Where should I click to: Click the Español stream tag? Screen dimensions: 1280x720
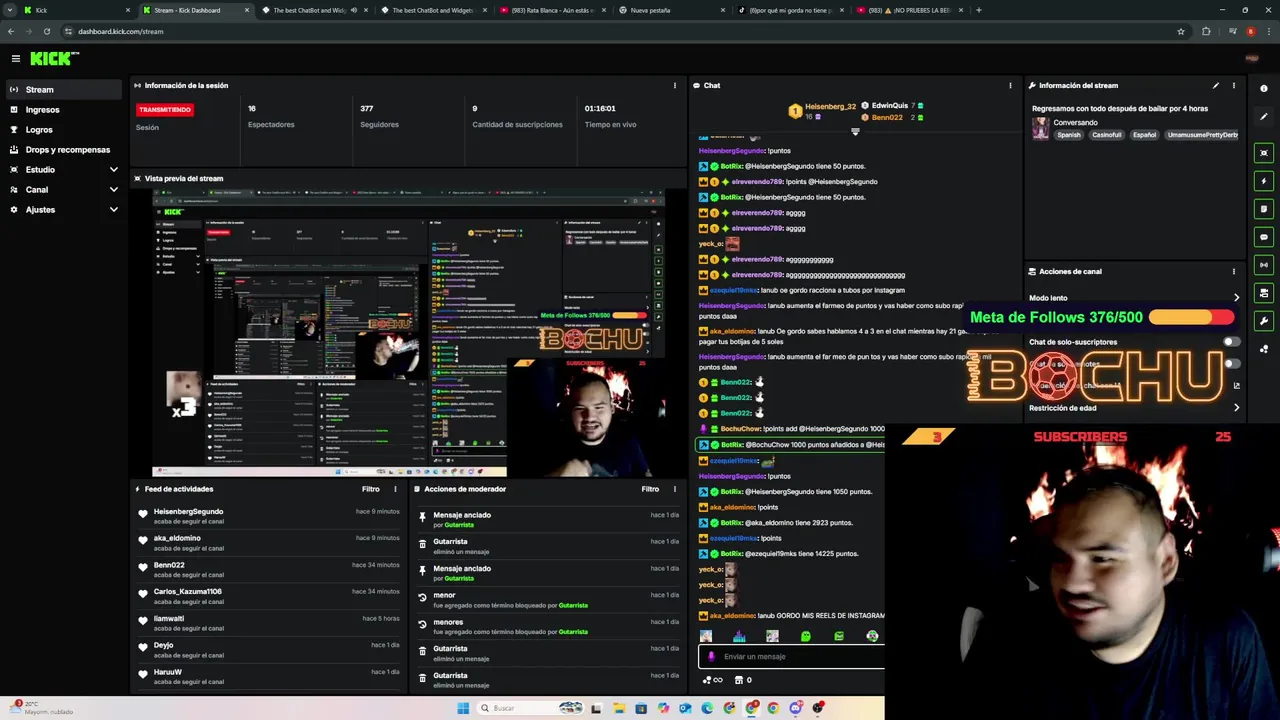[x=1144, y=135]
